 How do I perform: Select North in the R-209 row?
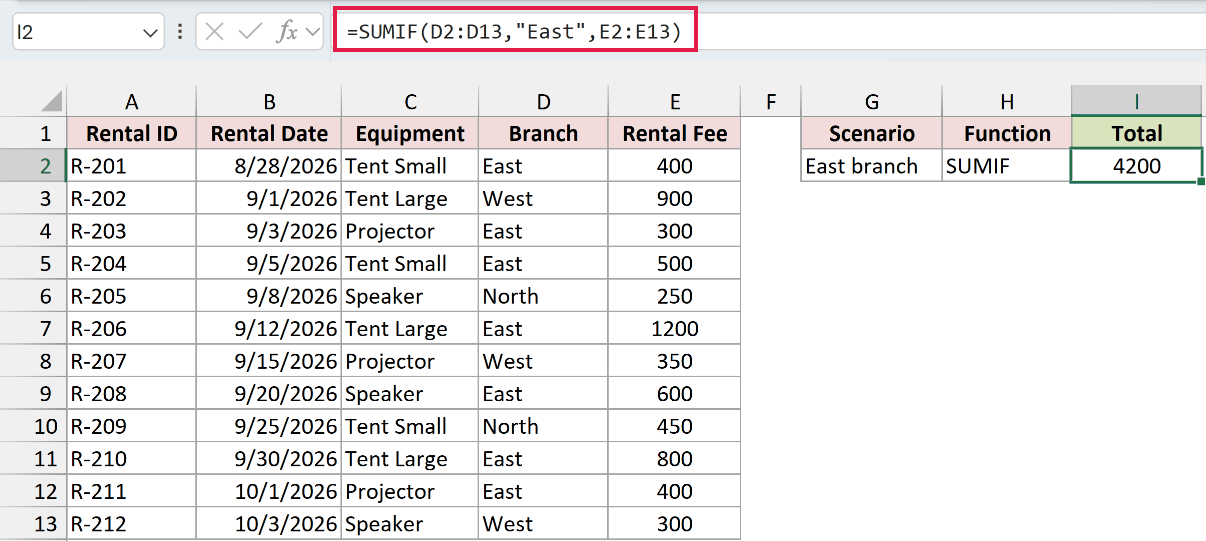543,426
